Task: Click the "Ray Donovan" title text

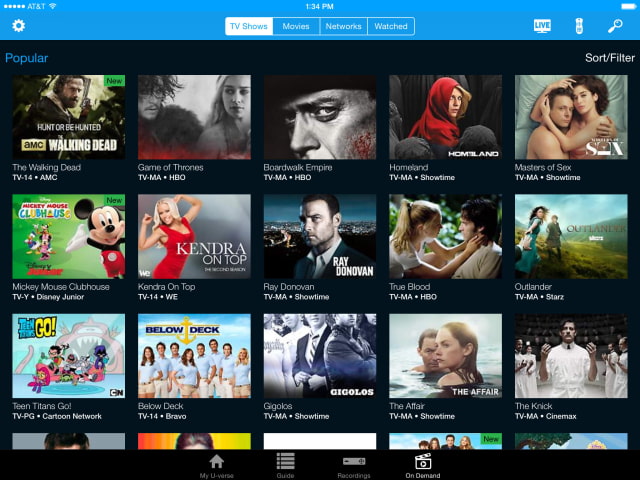Action: point(289,287)
